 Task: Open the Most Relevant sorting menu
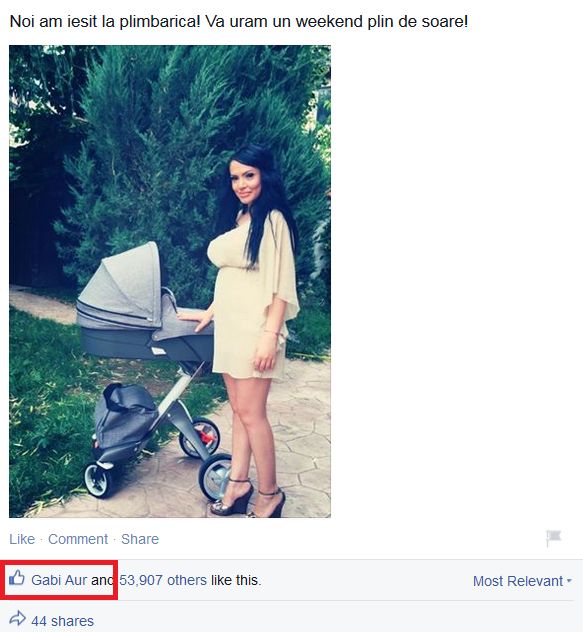pyautogui.click(x=522, y=581)
